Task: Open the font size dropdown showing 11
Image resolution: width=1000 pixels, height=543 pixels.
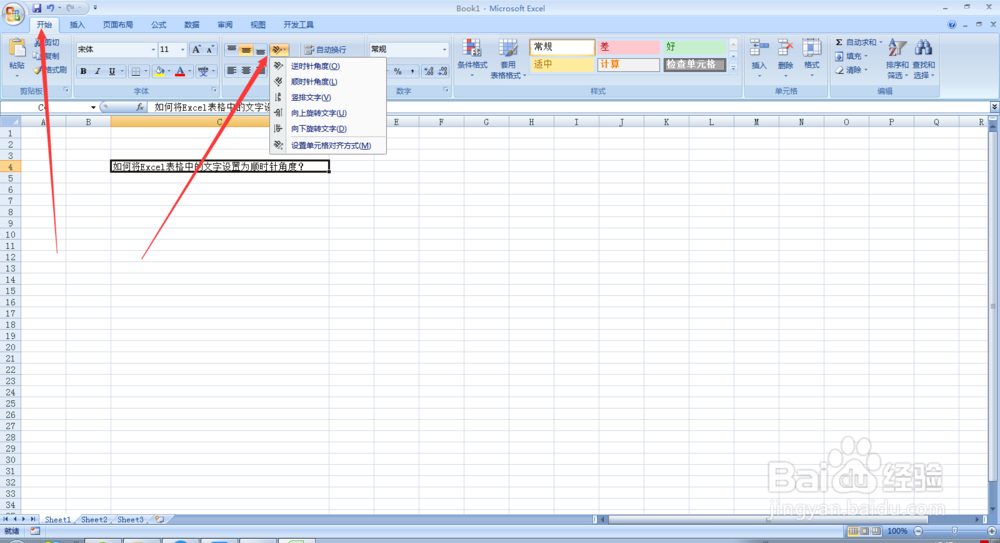Action: pyautogui.click(x=182, y=49)
